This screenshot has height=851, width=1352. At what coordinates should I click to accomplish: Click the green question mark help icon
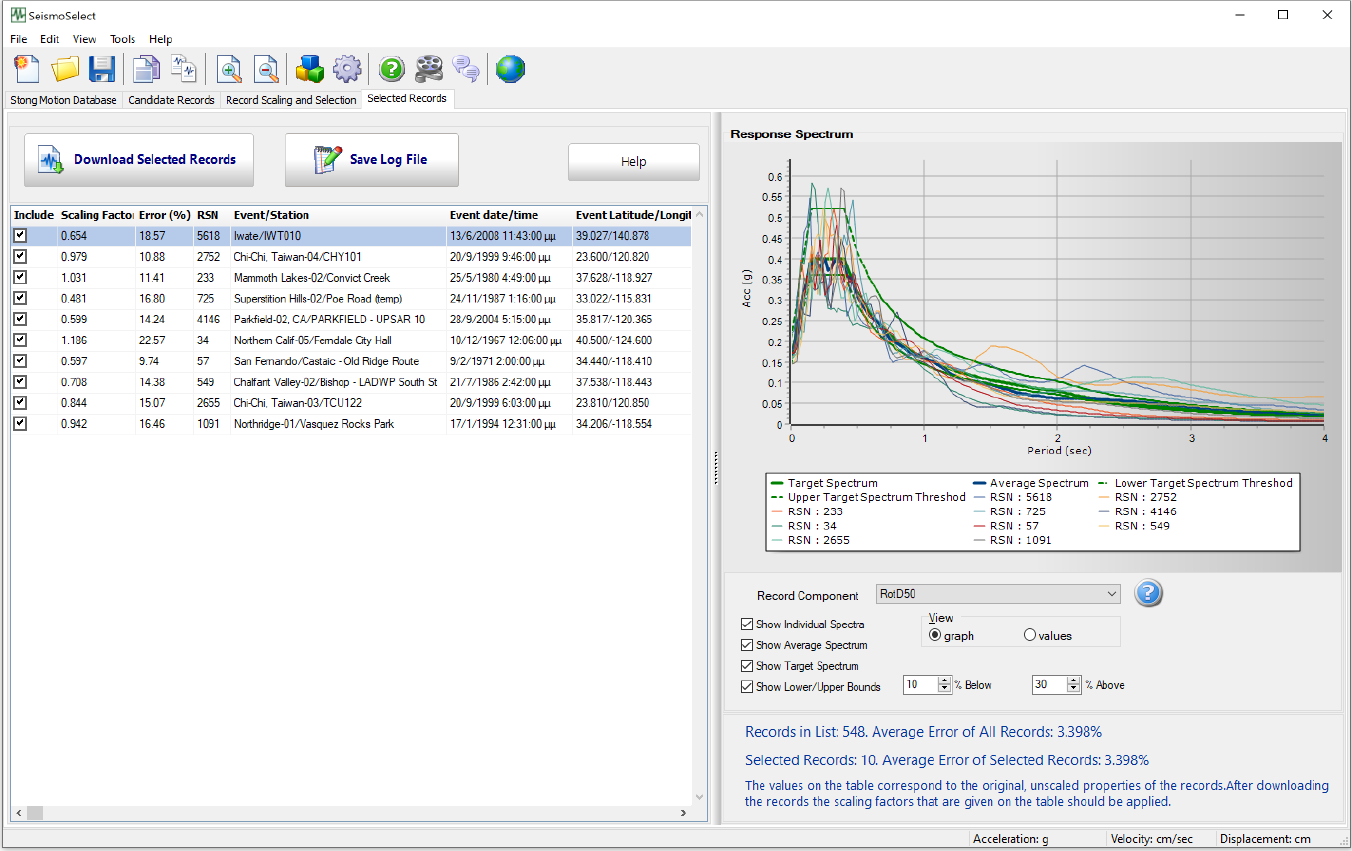[392, 69]
